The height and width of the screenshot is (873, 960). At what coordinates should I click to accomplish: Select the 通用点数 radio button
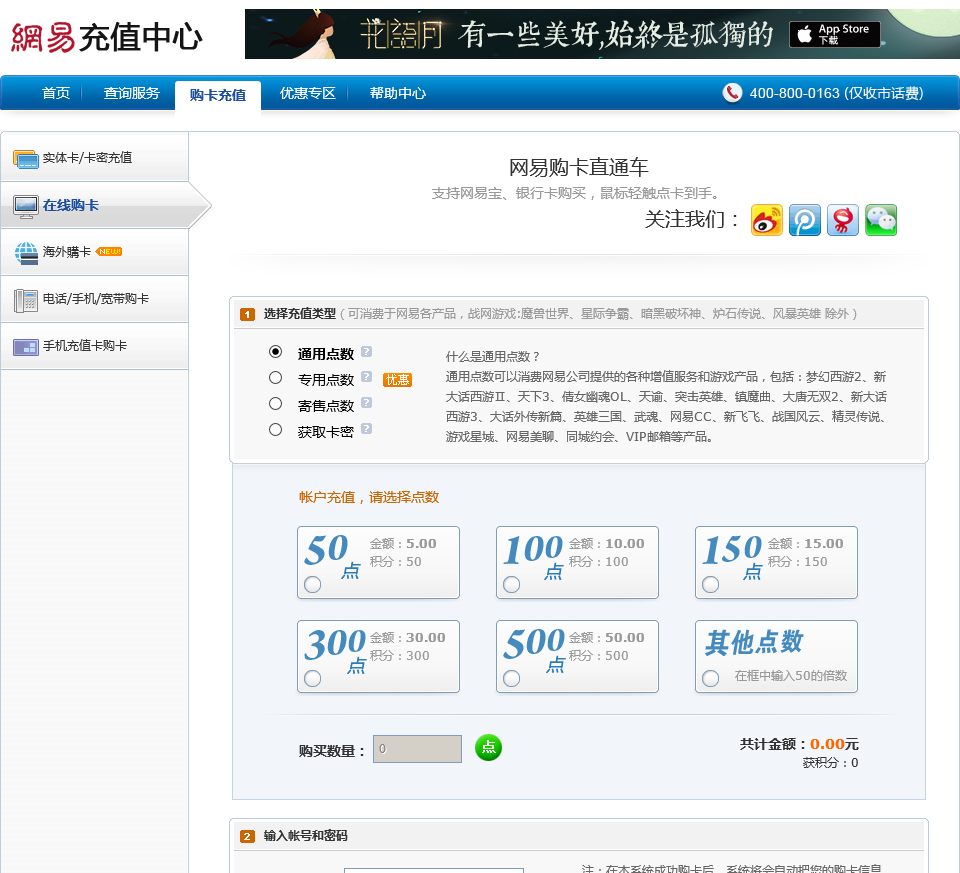coord(276,352)
